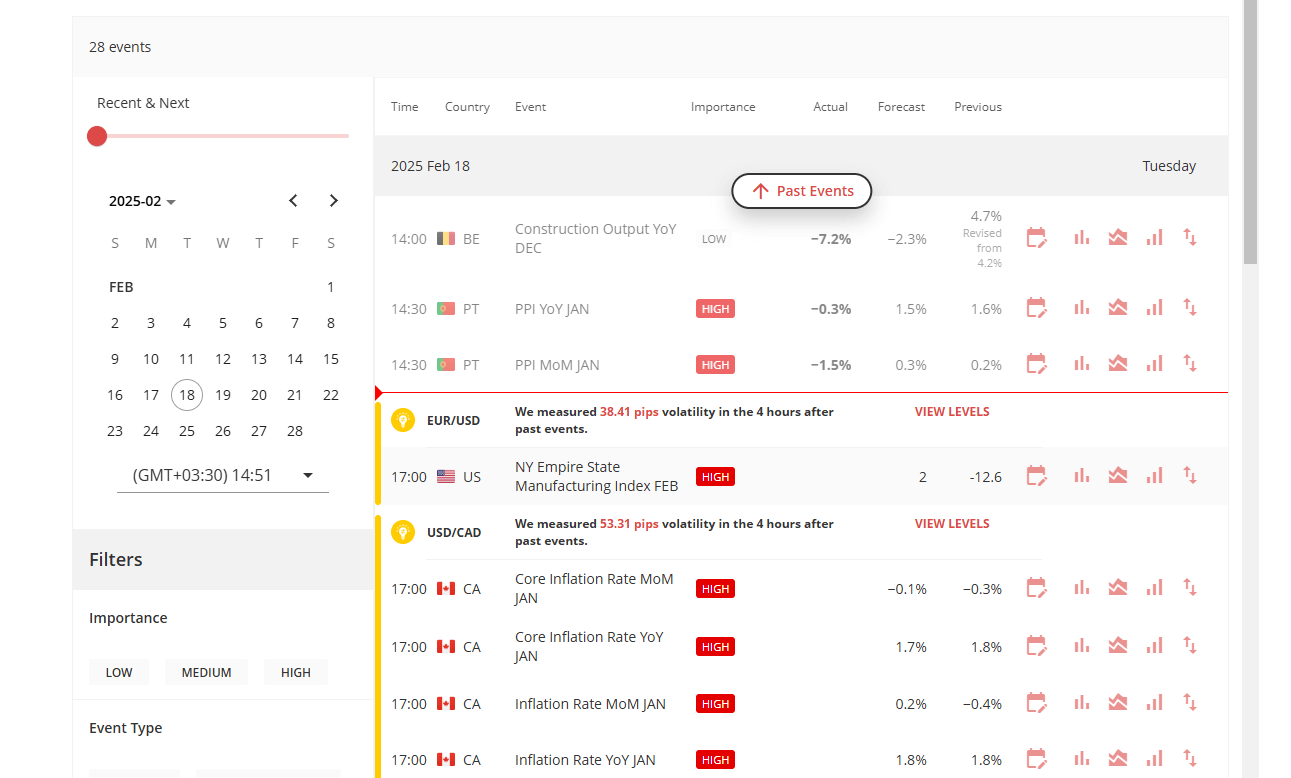Select February 14 in the calendar
The width and height of the screenshot is (1291, 778).
click(295, 359)
